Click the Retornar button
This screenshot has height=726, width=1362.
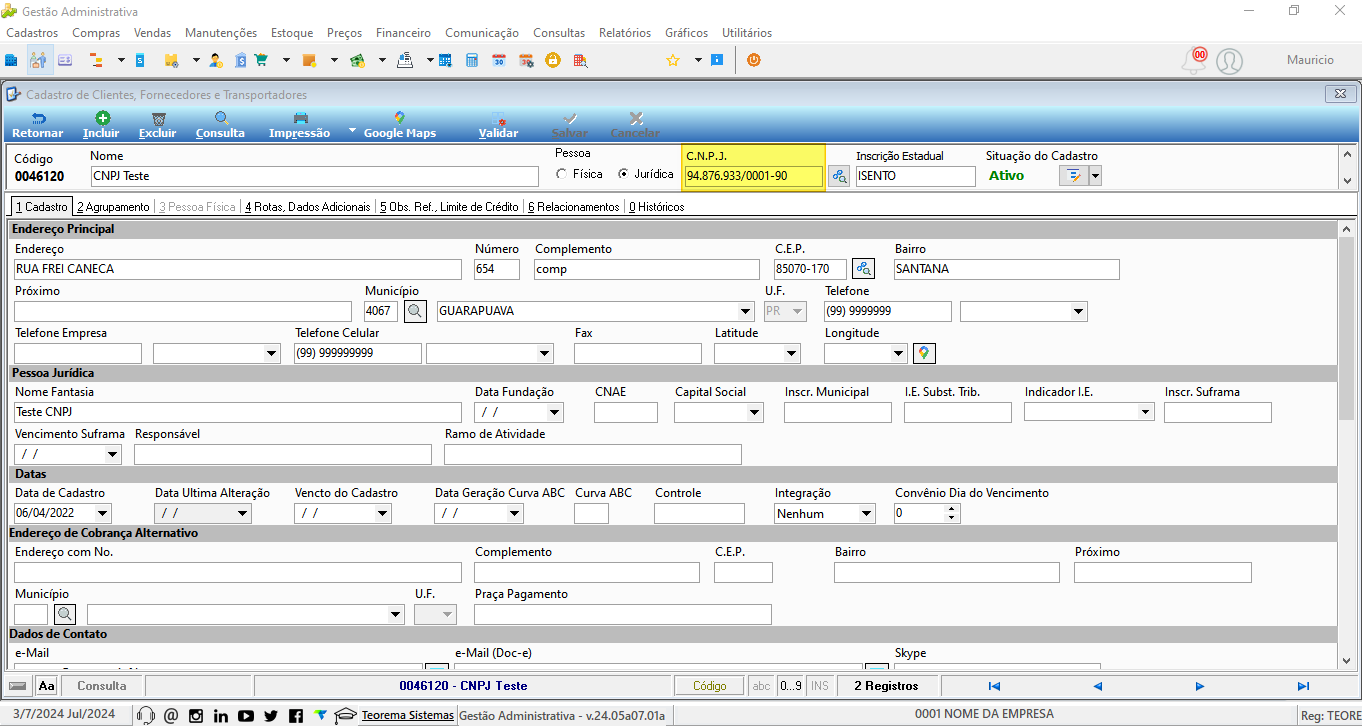point(37,125)
